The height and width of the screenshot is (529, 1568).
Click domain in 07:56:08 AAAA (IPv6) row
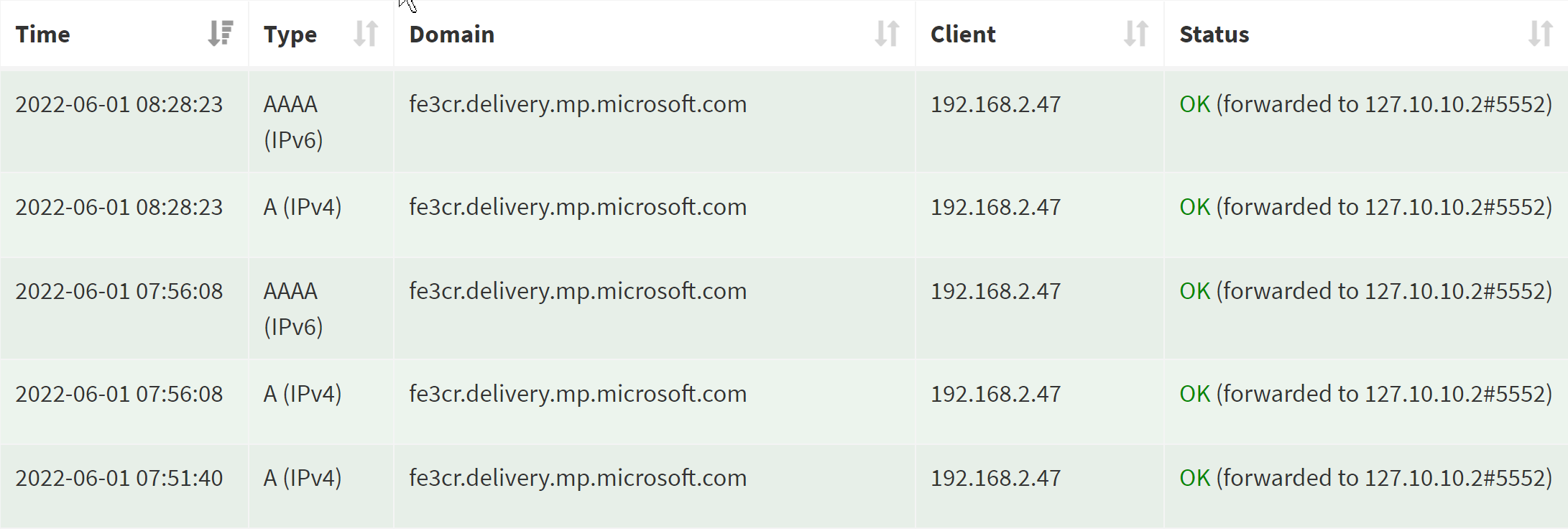pyautogui.click(x=578, y=291)
